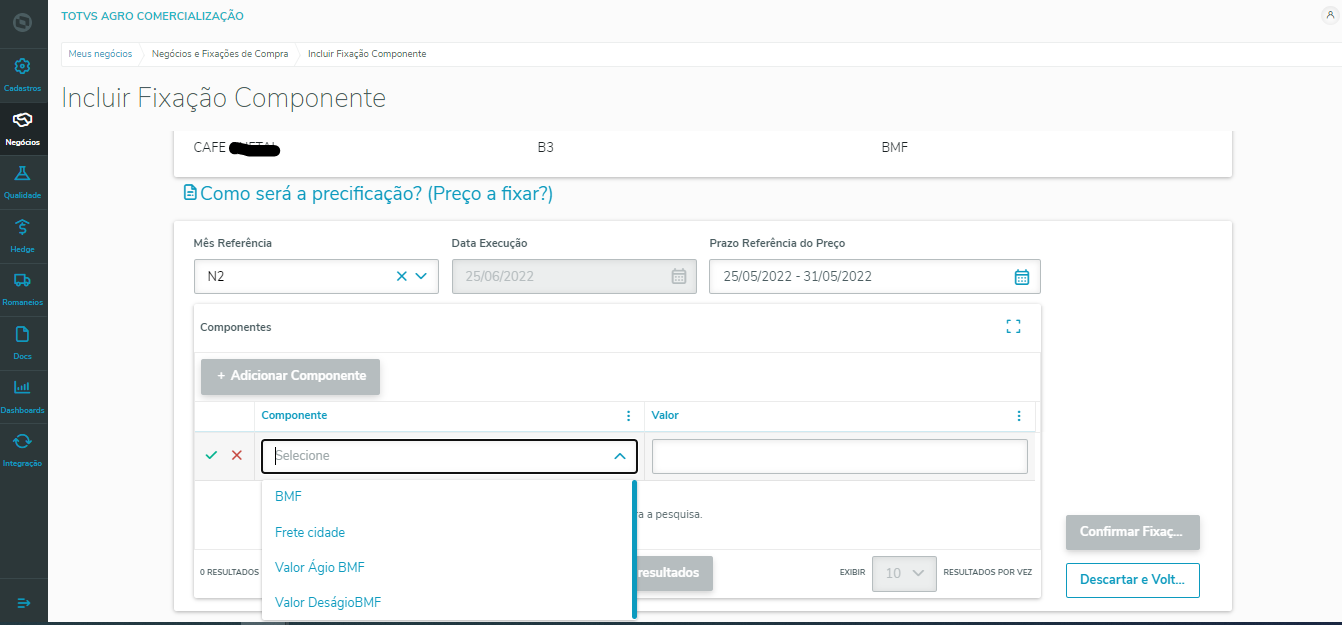Open the results per page dropdown

904,573
